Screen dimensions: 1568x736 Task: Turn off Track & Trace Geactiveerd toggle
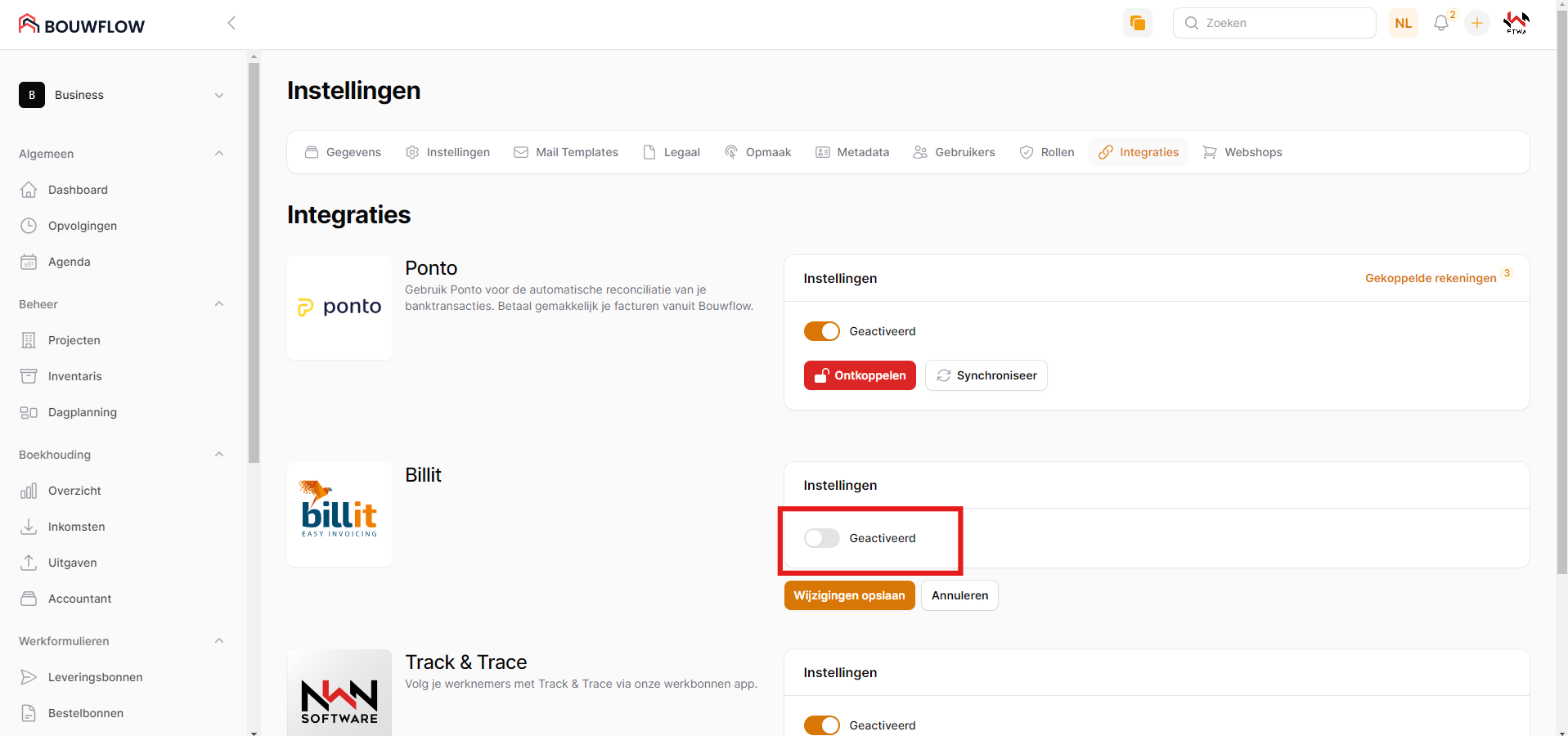pyautogui.click(x=821, y=725)
